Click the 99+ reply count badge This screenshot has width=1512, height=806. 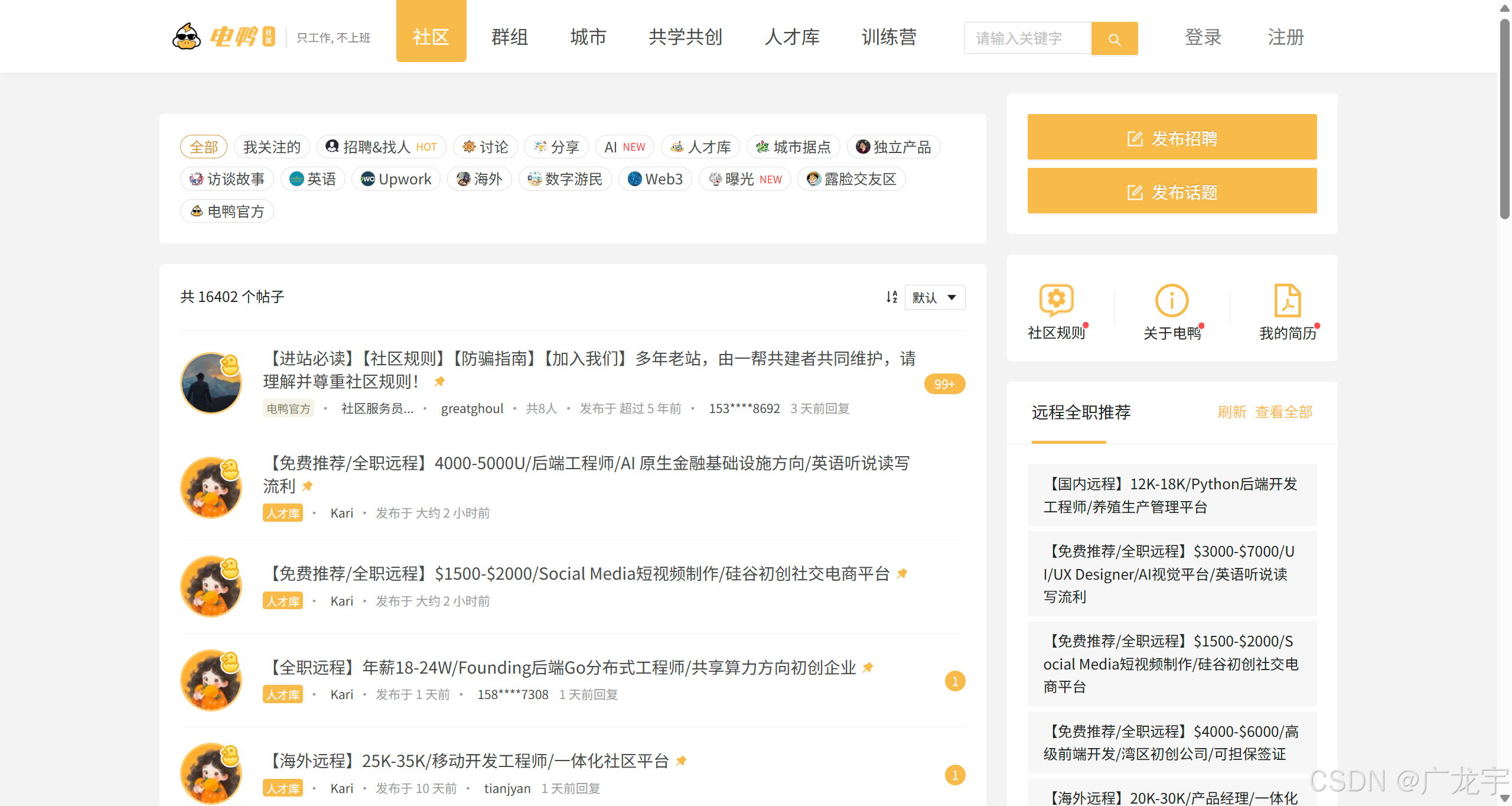944,384
